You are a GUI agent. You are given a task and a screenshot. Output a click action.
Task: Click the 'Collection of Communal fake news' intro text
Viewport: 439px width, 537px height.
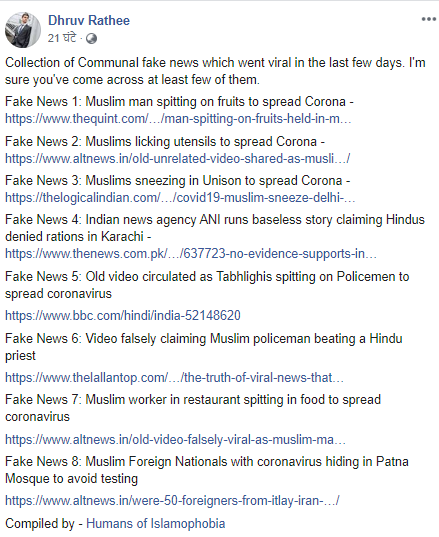pos(215,71)
